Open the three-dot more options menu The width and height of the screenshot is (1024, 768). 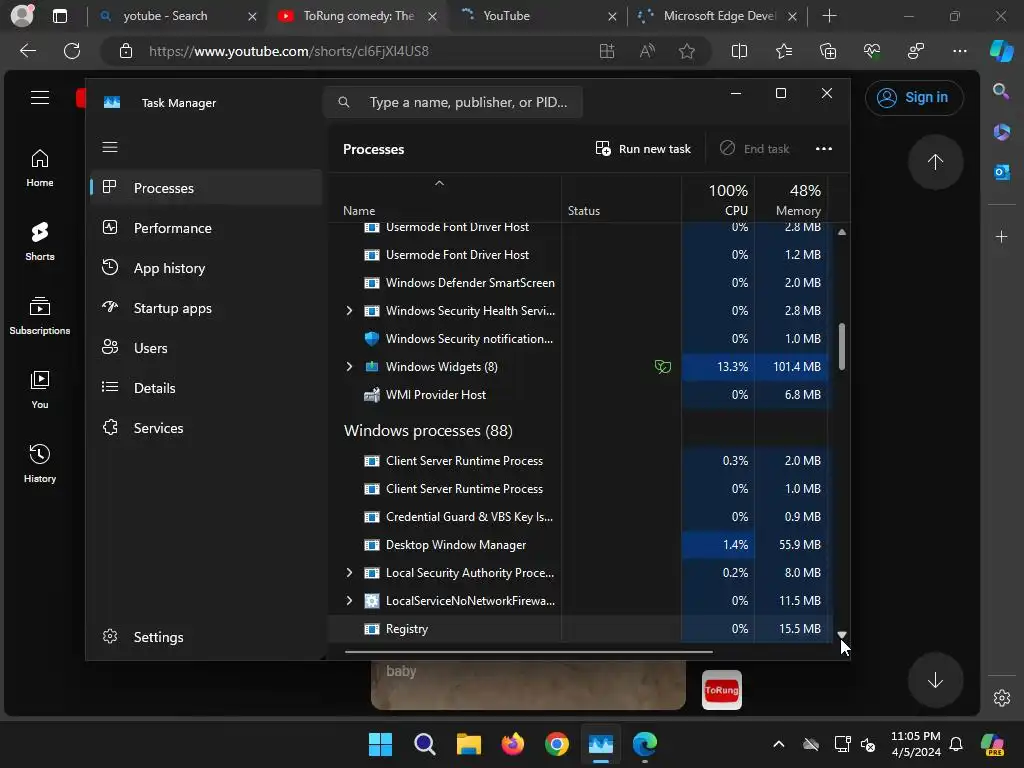pyautogui.click(x=824, y=149)
